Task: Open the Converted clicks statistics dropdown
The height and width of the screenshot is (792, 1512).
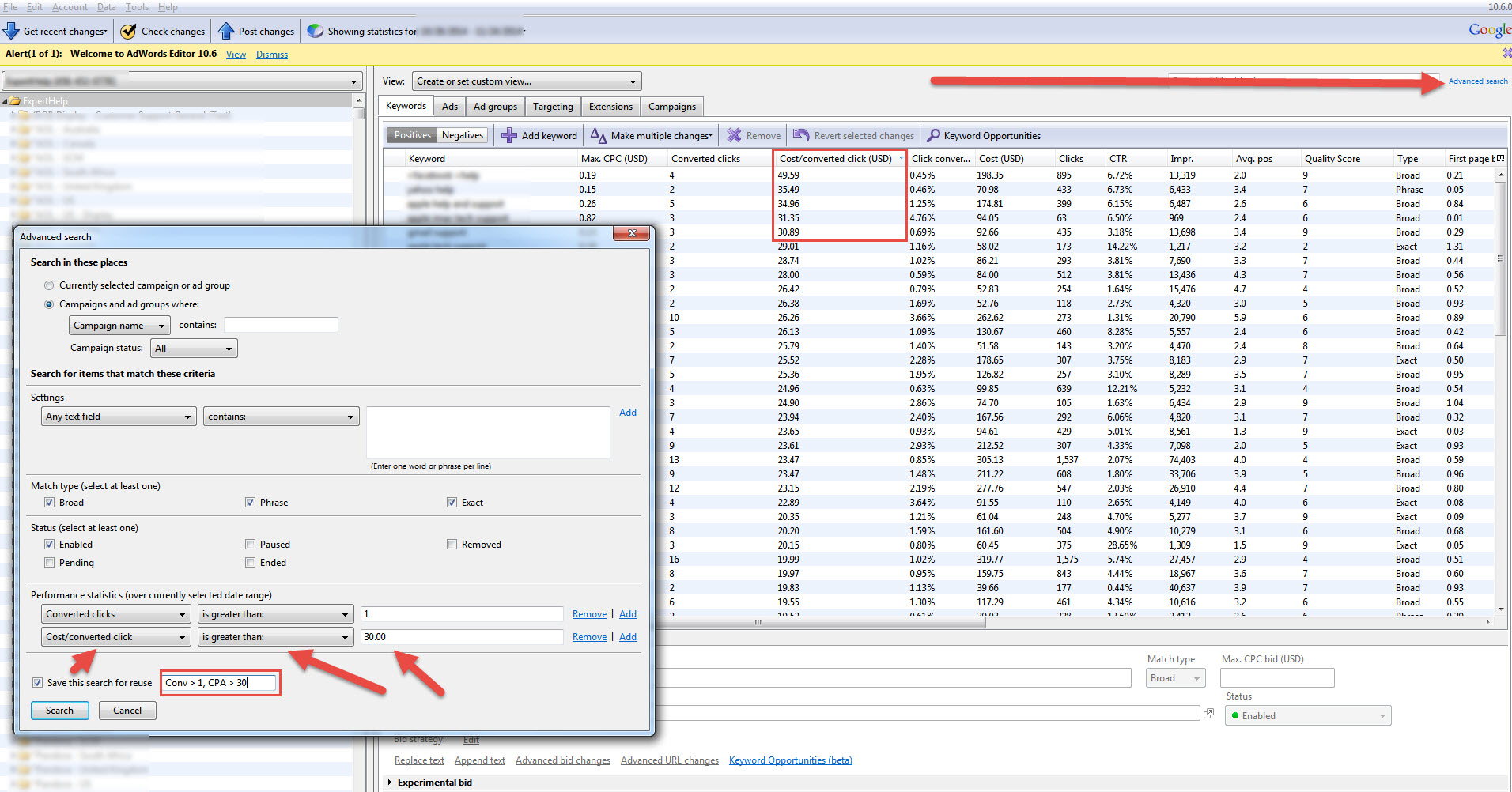Action: coord(115,614)
